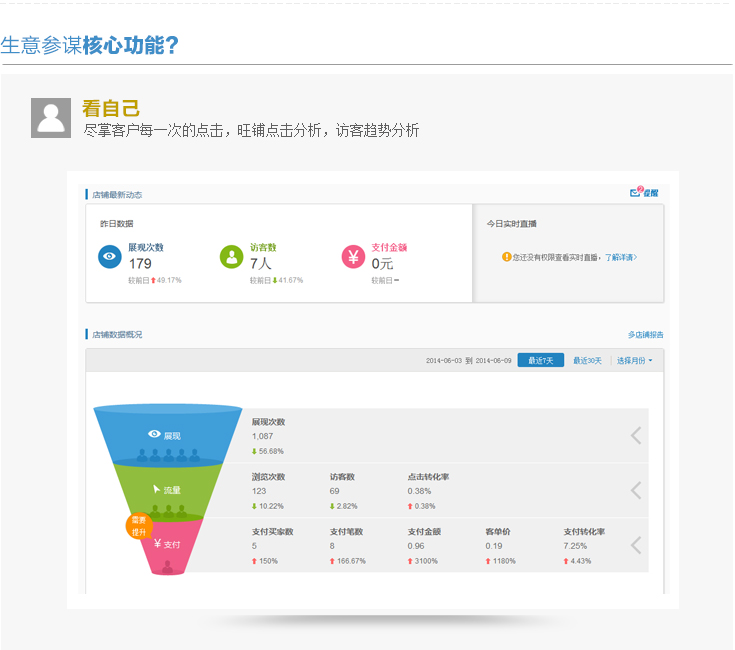Click the funnel 访客数 value 69
This screenshot has height=650, width=735.
point(334,491)
